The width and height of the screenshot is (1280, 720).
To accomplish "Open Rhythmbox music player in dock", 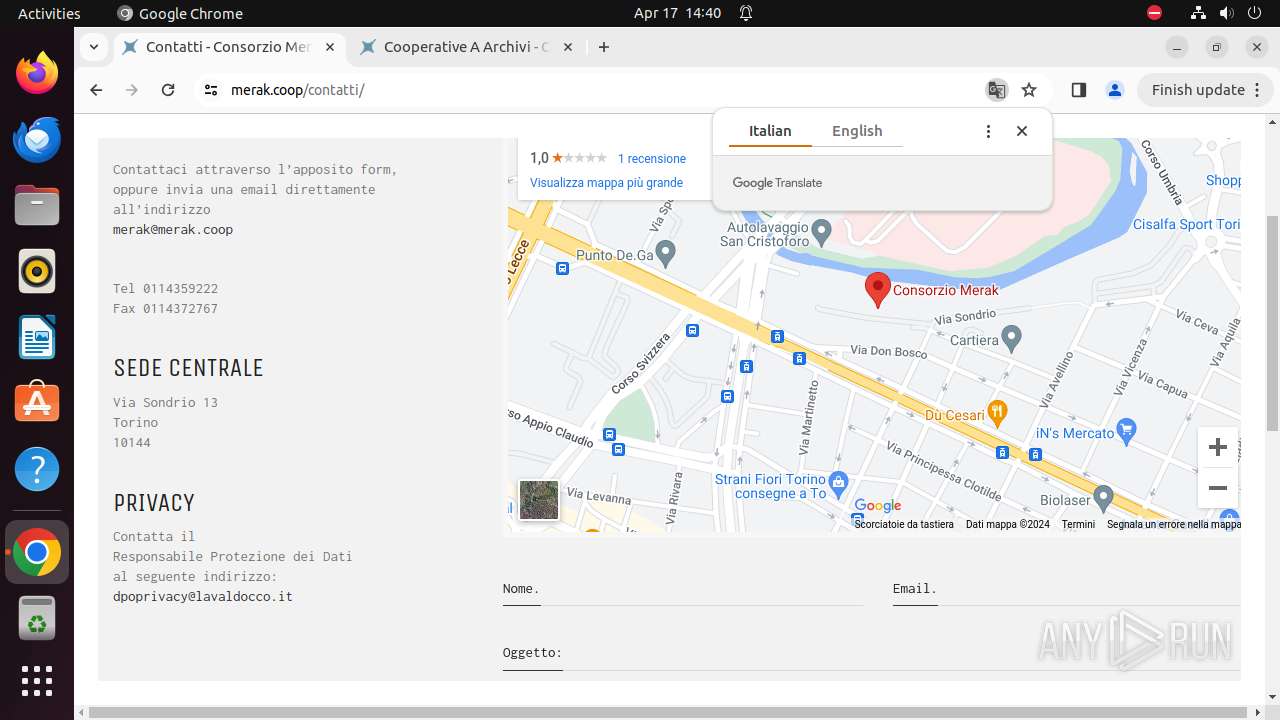I will tap(37, 271).
